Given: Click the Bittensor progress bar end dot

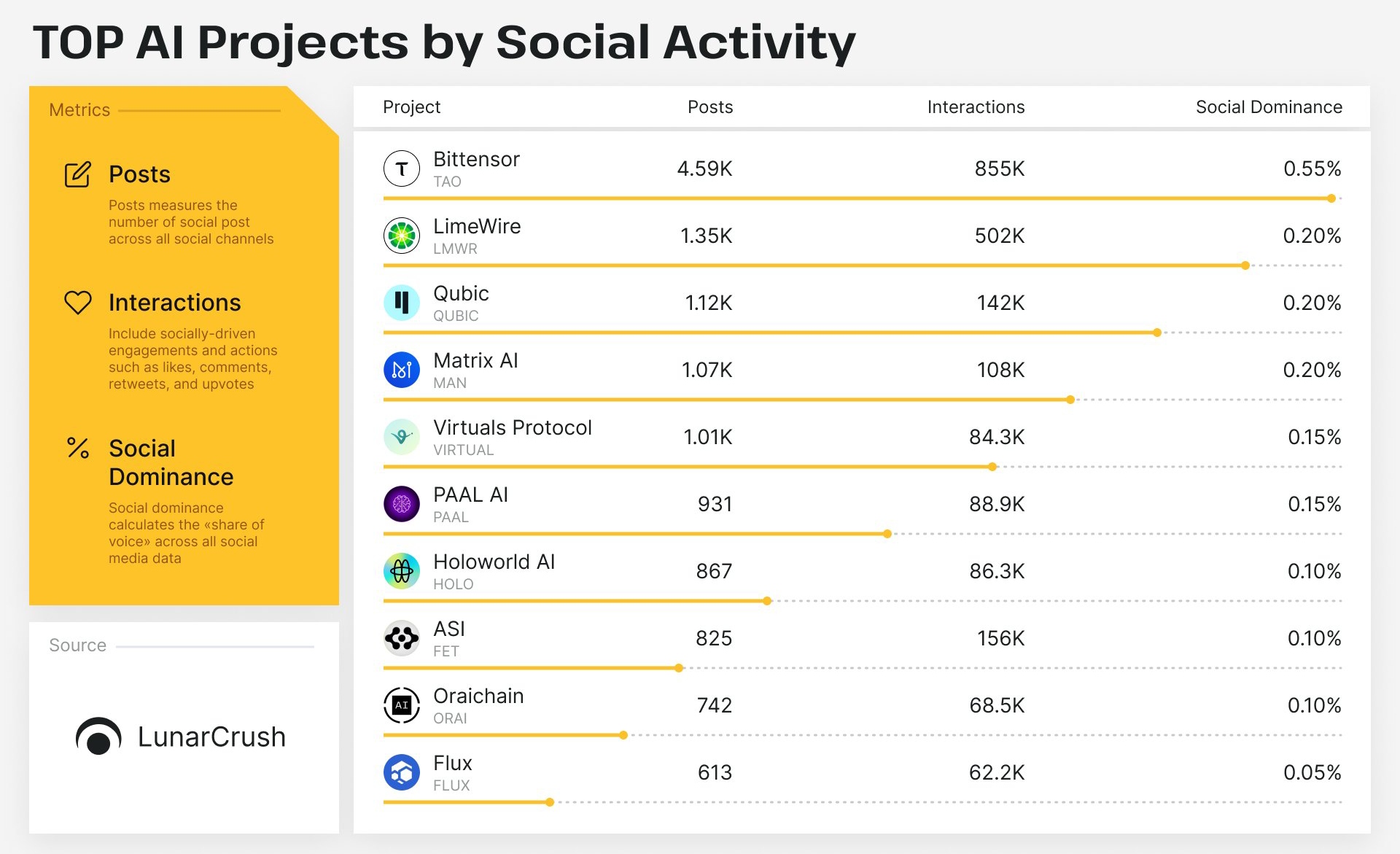Looking at the screenshot, I should tap(1331, 198).
